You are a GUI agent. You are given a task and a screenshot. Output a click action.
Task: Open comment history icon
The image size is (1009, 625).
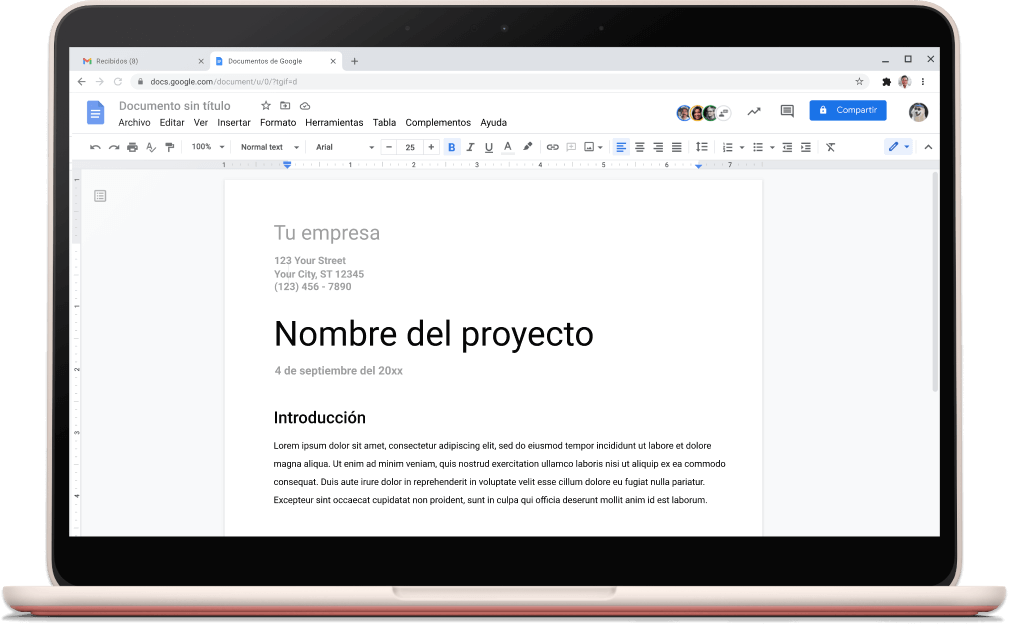pyautogui.click(x=786, y=111)
